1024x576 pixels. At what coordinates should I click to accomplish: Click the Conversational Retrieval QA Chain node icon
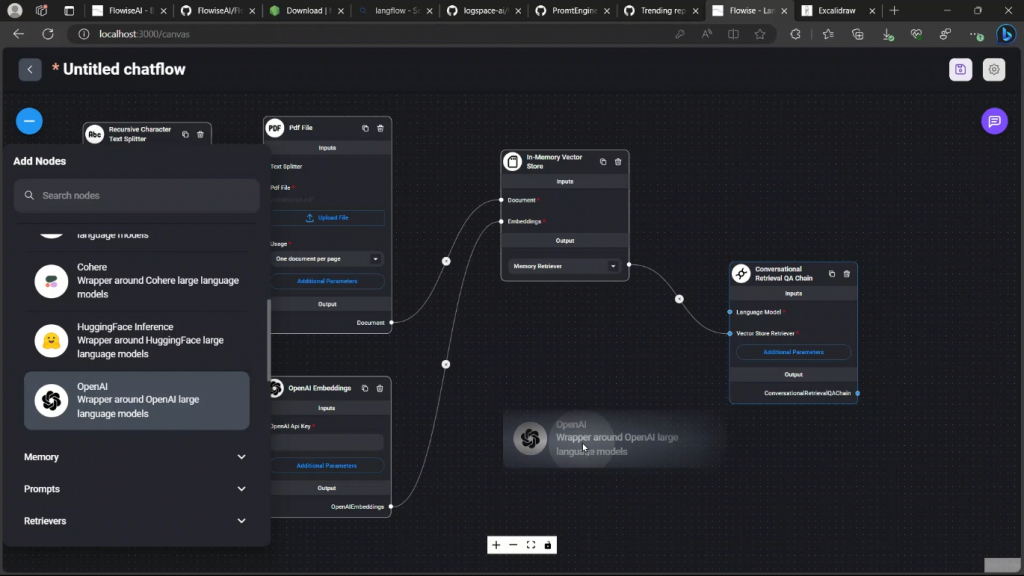[x=741, y=274]
